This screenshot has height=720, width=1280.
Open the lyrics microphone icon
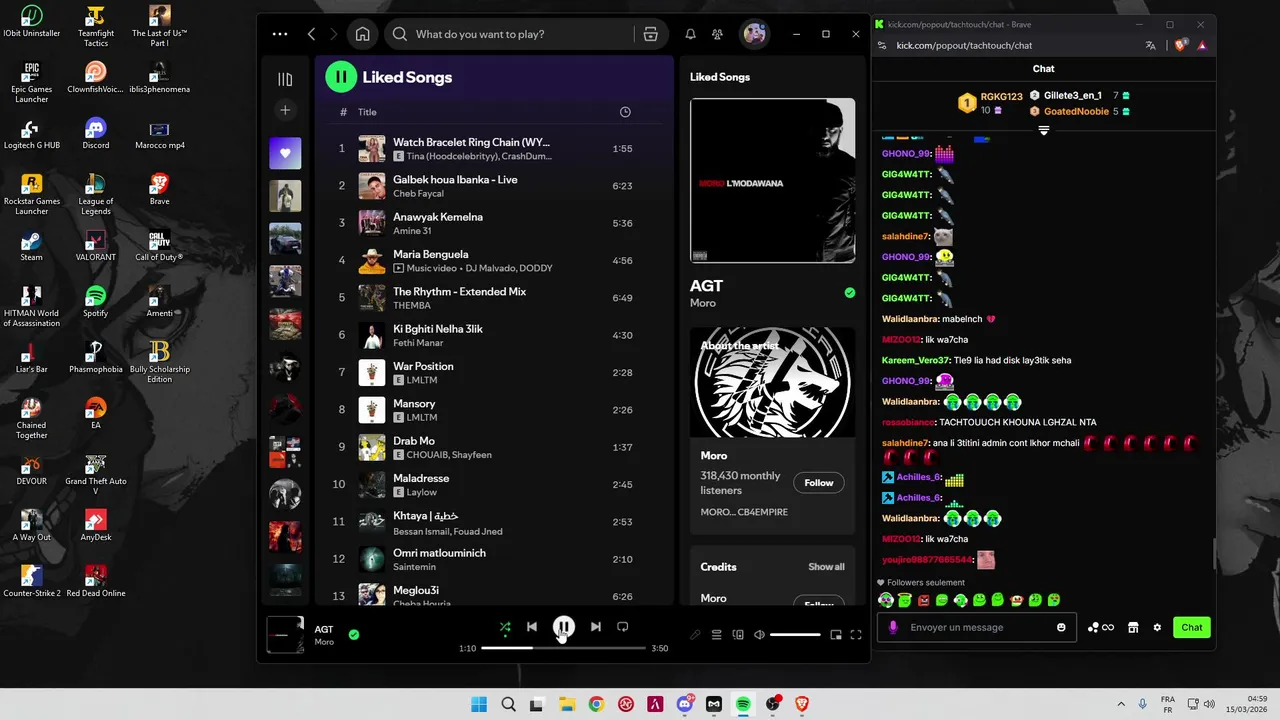pyautogui.click(x=695, y=635)
